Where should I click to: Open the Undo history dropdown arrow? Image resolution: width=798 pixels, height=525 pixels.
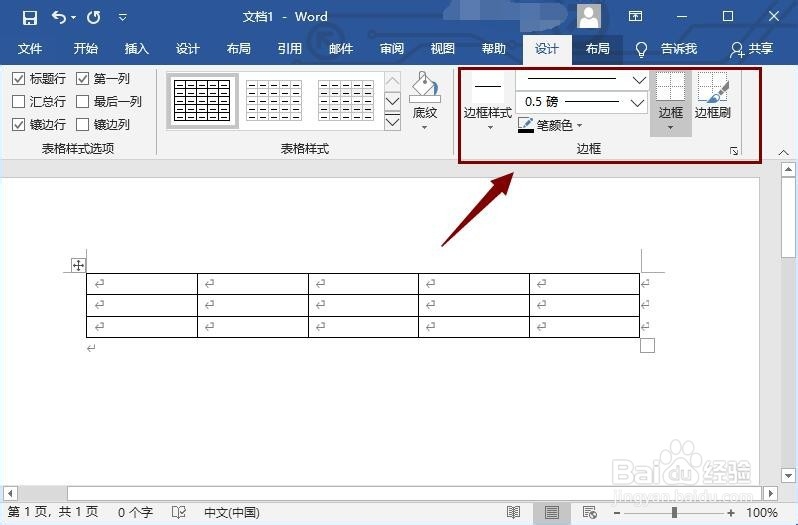tap(73, 18)
